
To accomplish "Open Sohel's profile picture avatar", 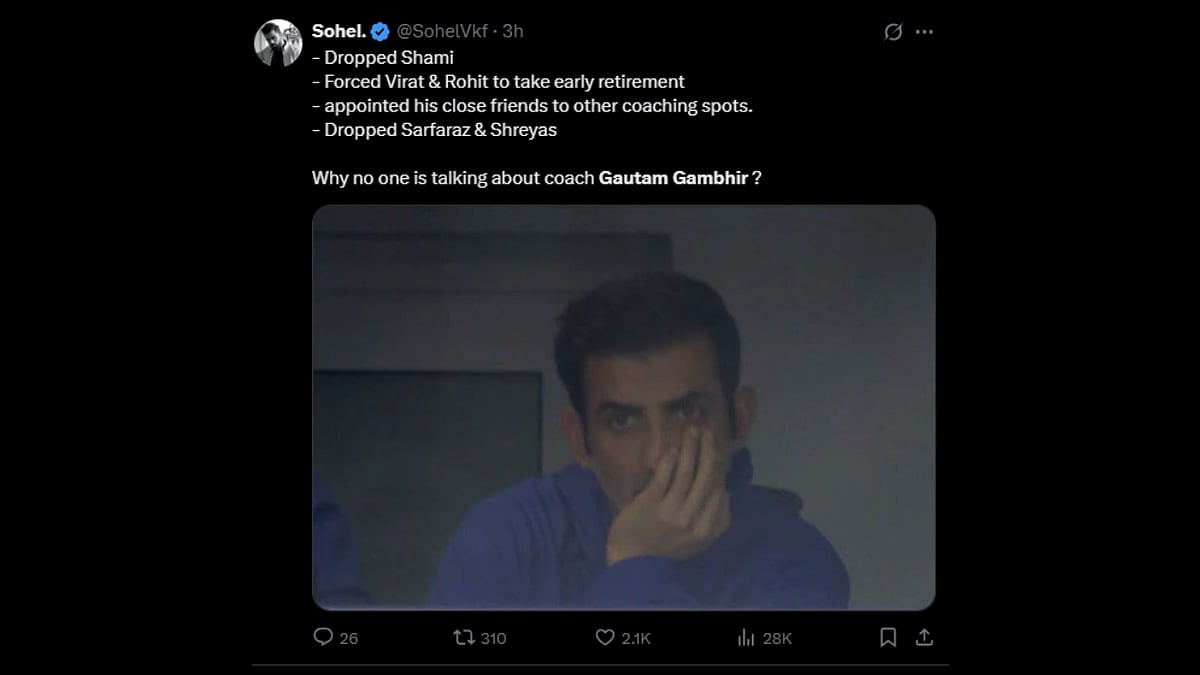I will [x=277, y=43].
